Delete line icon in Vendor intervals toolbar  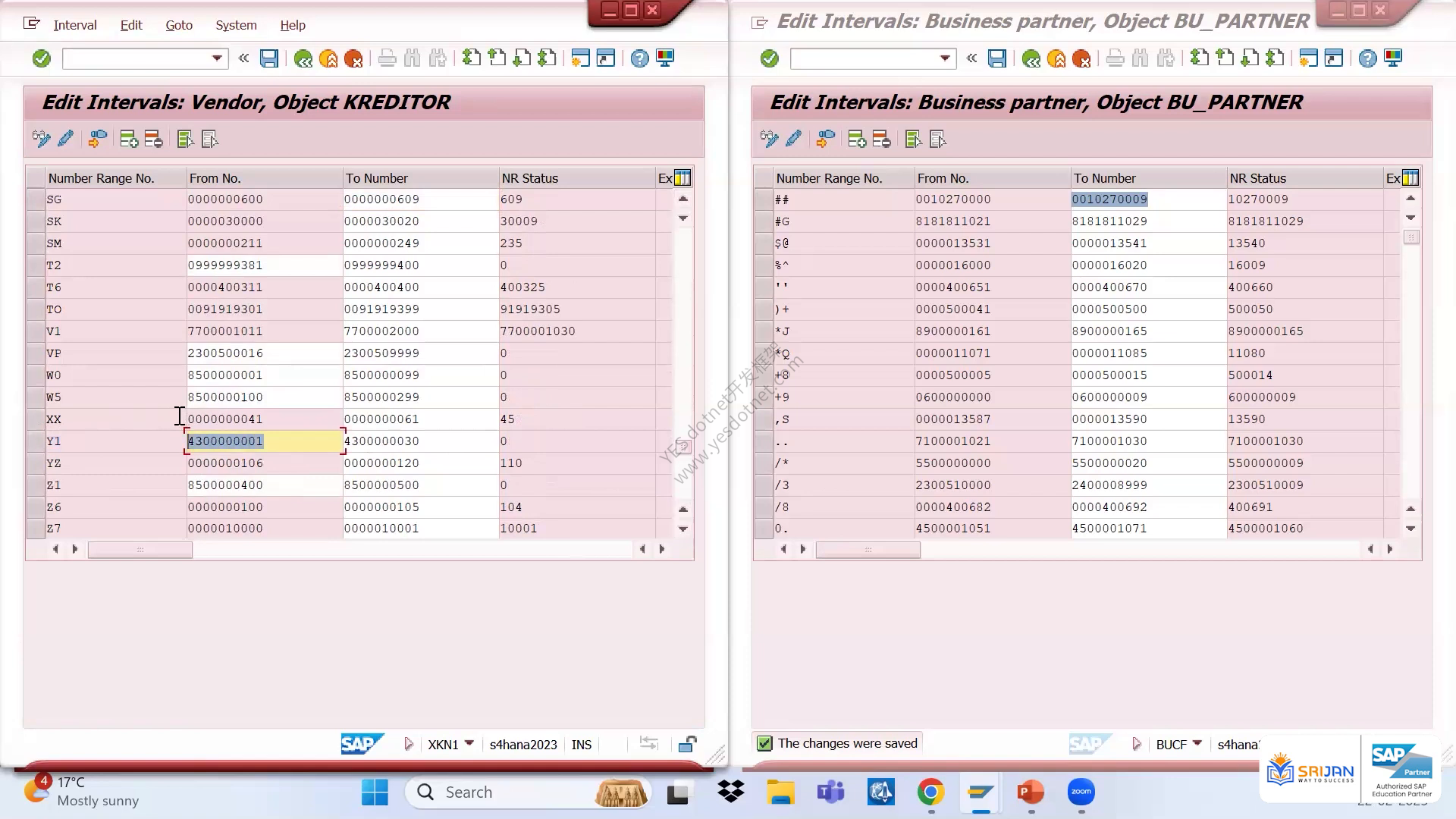[153, 139]
